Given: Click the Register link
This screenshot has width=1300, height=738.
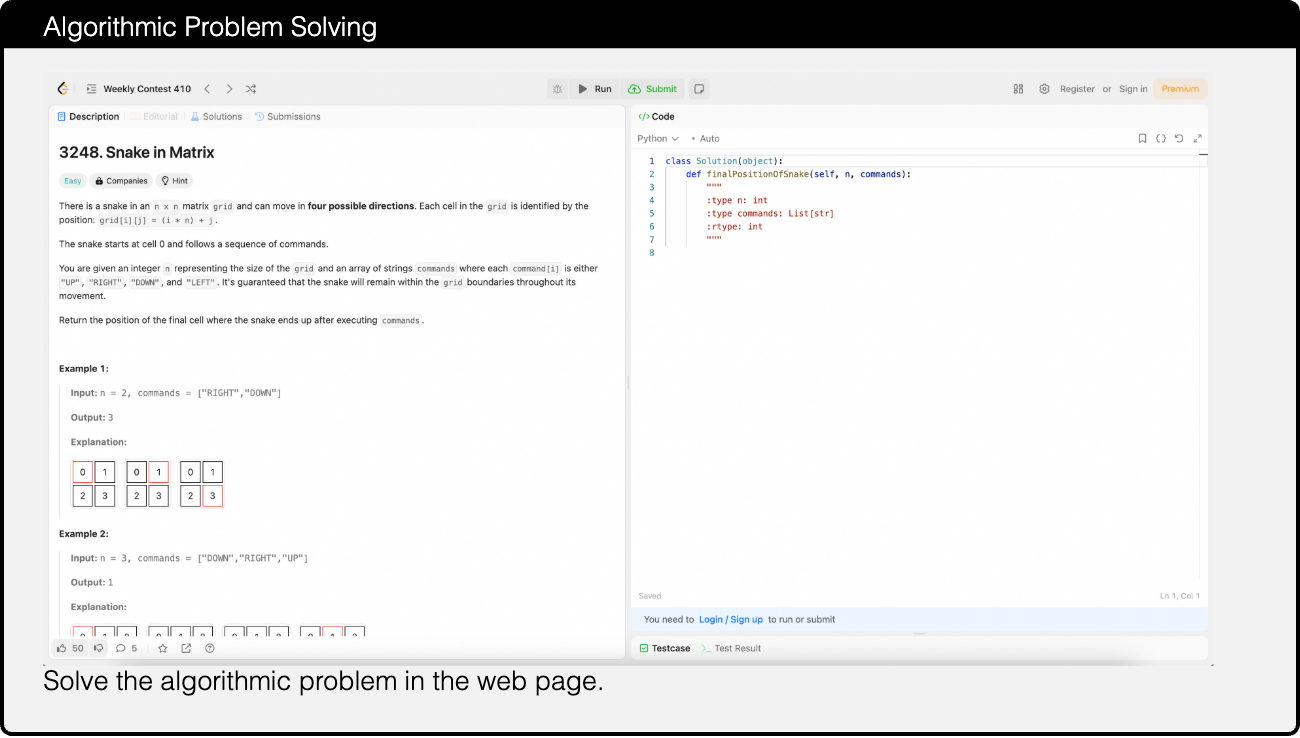Looking at the screenshot, I should (1077, 89).
